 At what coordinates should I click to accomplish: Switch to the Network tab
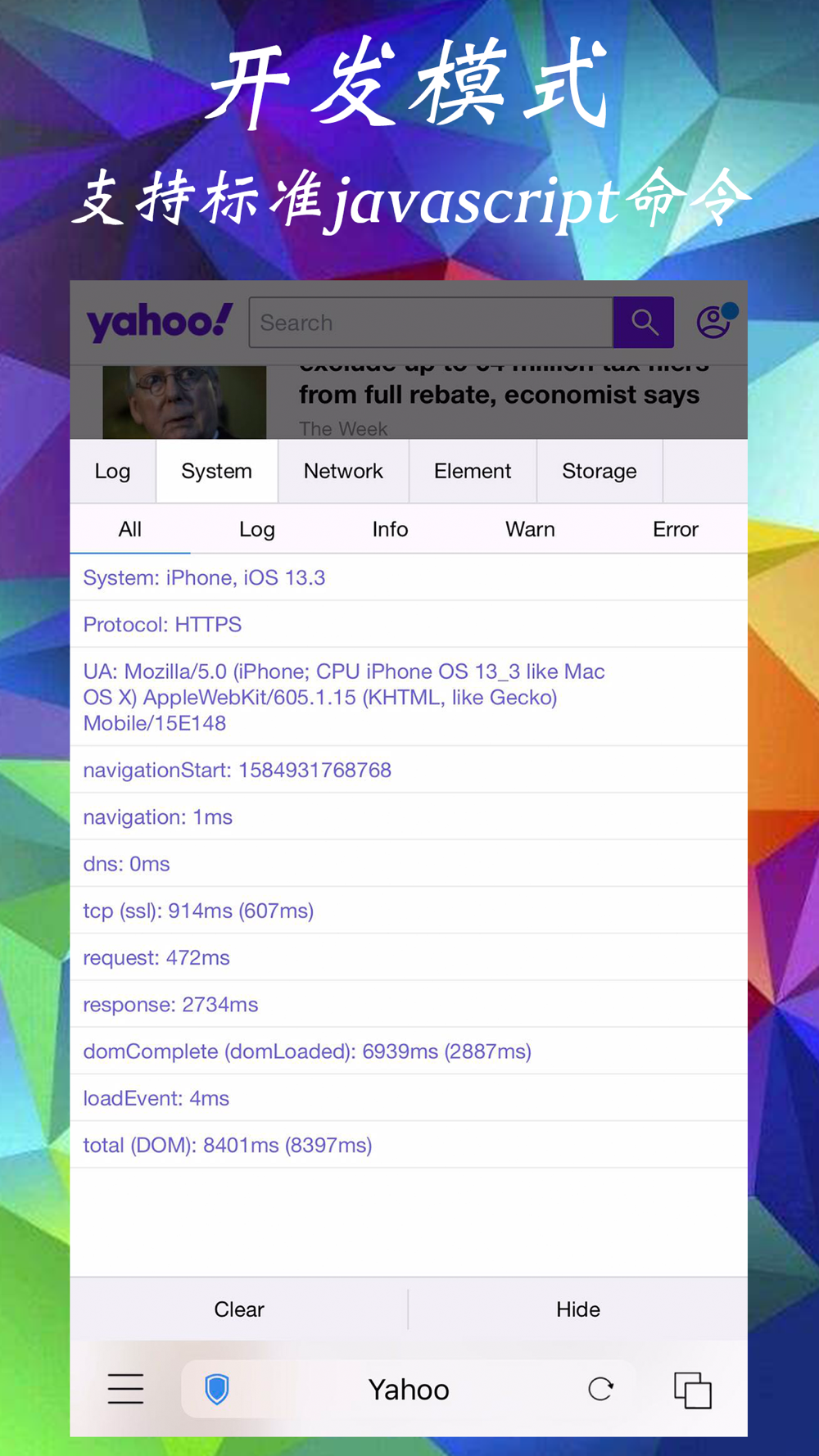[x=343, y=471]
